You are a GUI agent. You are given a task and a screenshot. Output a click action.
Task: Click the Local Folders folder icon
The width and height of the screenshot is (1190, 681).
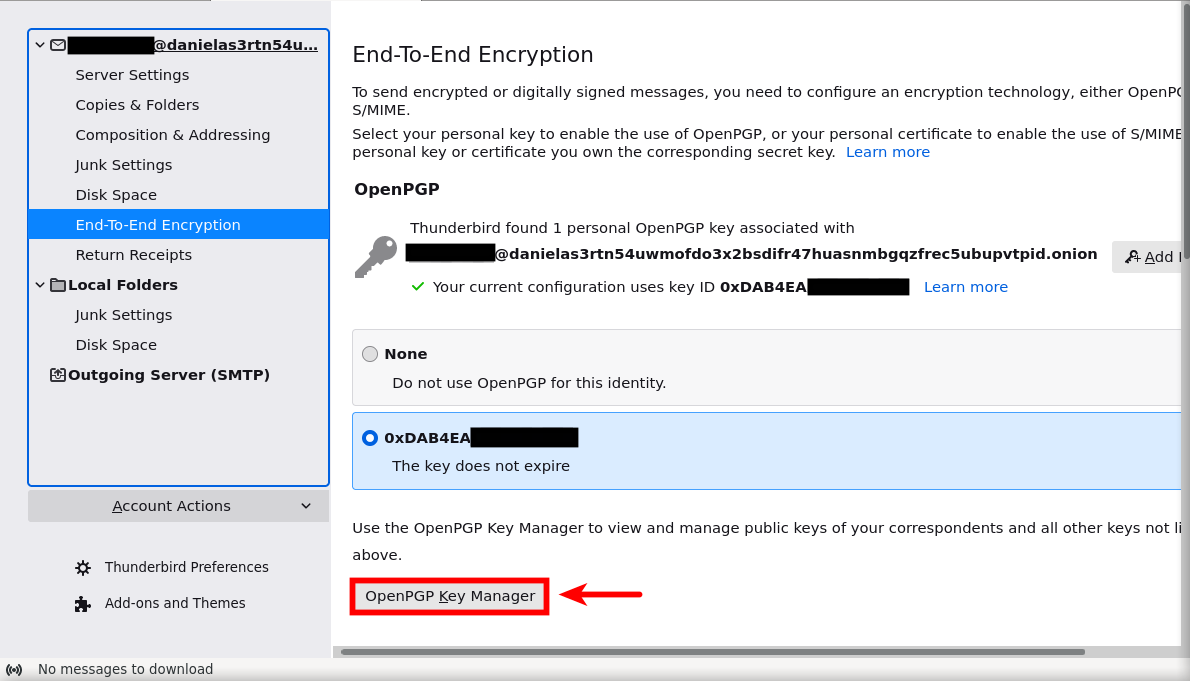(58, 285)
